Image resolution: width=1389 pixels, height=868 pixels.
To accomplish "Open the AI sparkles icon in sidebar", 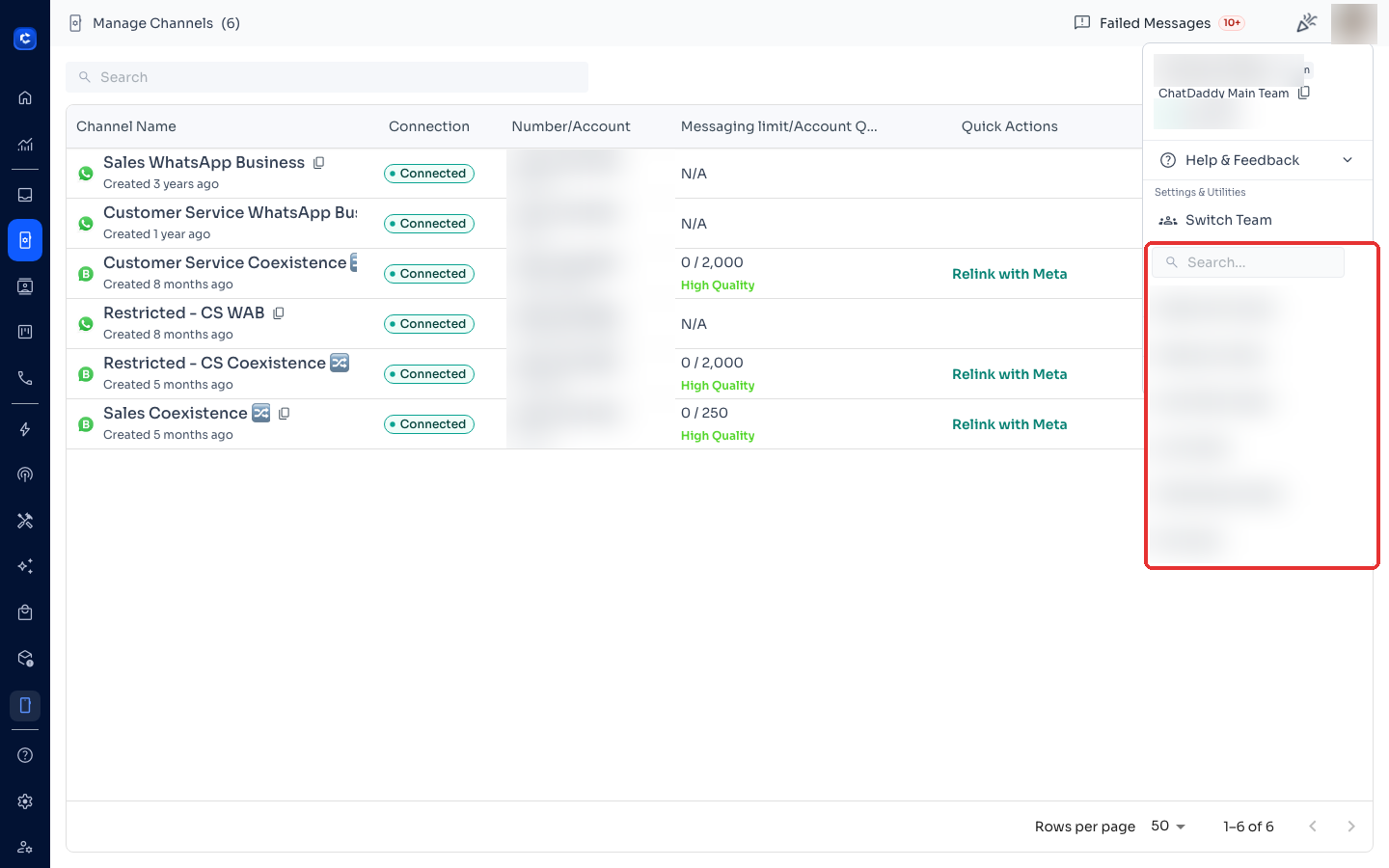I will click(x=25, y=566).
